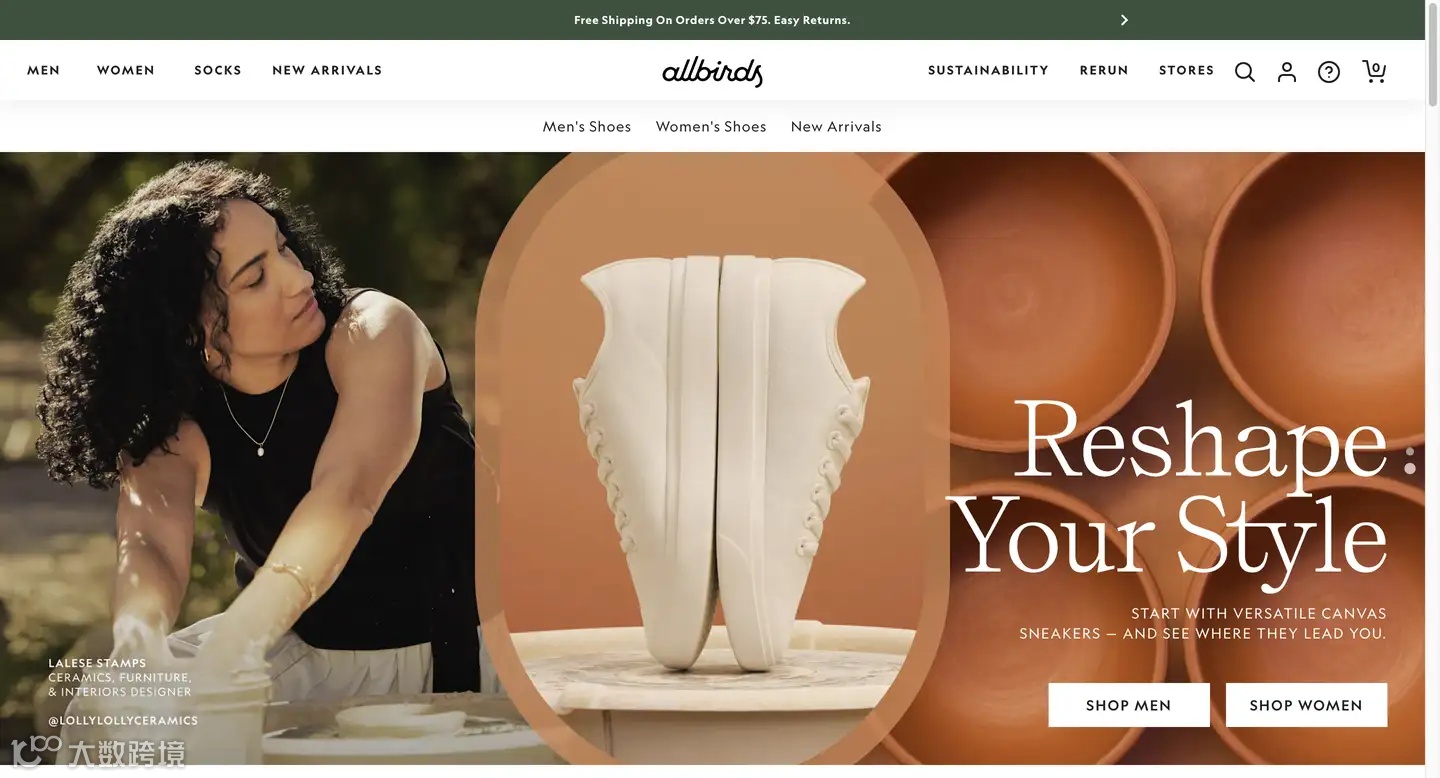Expand the Men navigation menu
The image size is (1440, 778).
[x=44, y=70]
